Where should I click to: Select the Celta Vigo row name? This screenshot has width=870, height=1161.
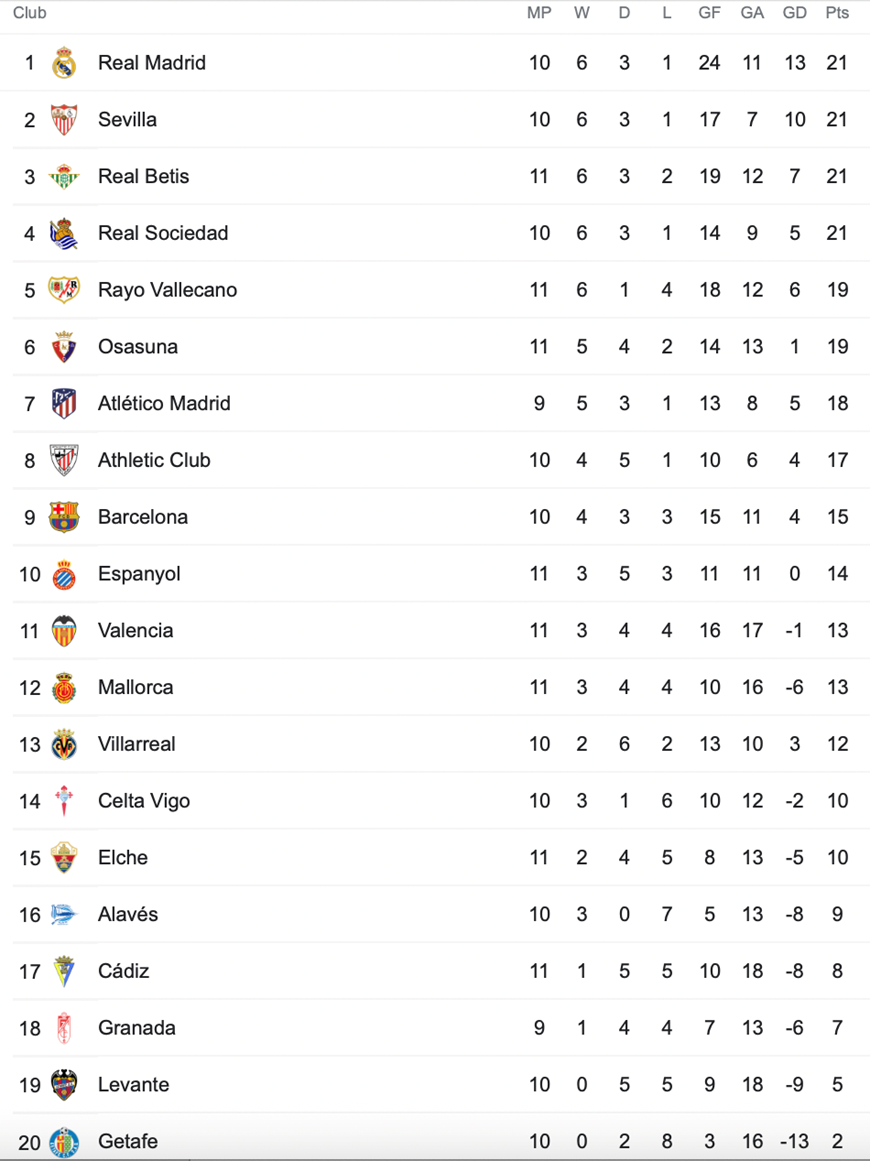(x=144, y=800)
